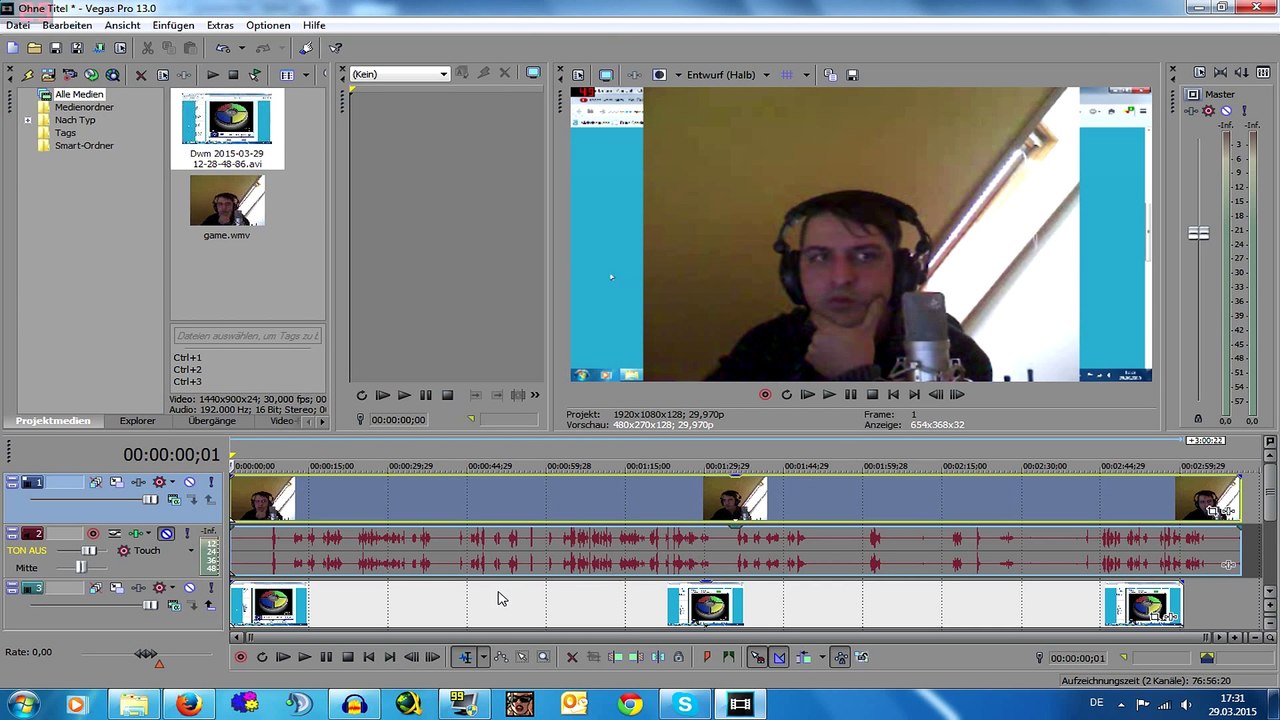Screen dimensions: 1280x720
Task: Copy snapshot to clipboard in preview toolbar
Action: [831, 75]
